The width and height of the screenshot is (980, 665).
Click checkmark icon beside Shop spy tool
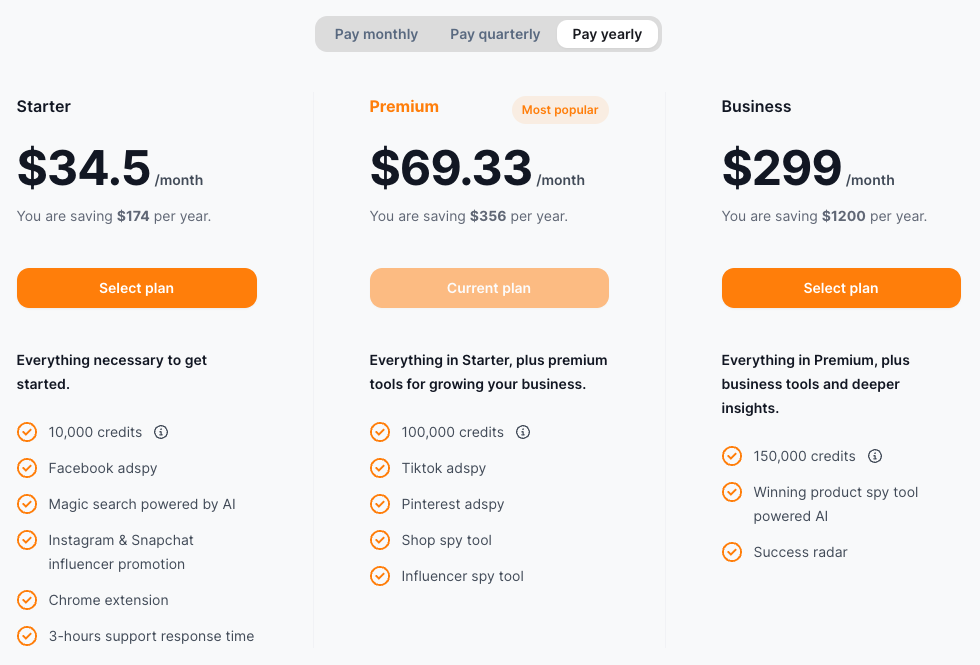tap(380, 540)
